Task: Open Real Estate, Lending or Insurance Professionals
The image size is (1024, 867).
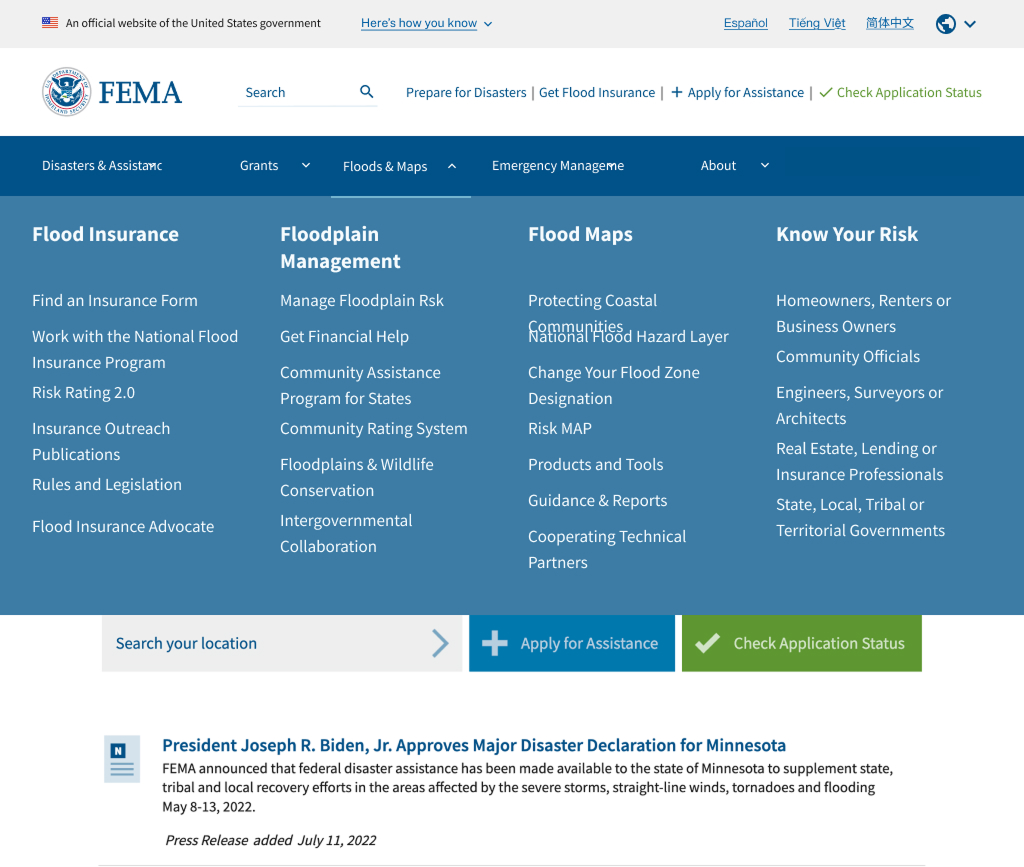Action: point(859,462)
